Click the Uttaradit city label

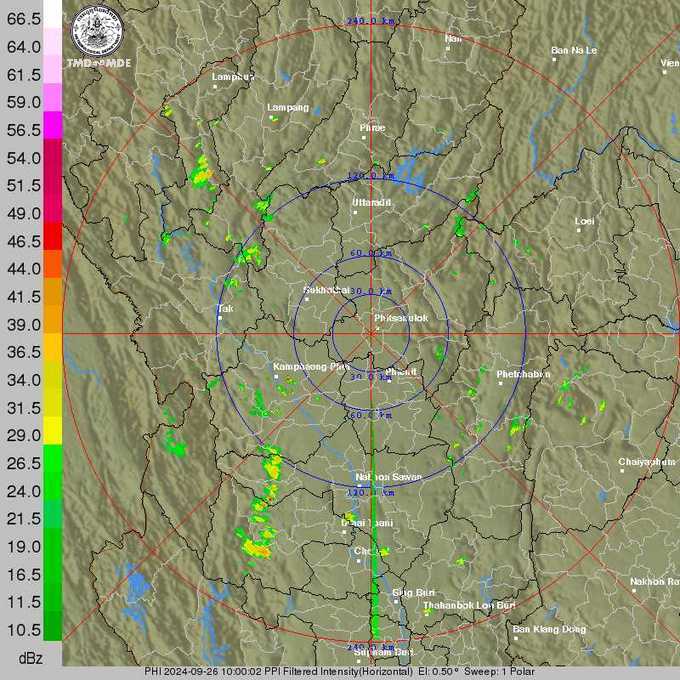[372, 203]
